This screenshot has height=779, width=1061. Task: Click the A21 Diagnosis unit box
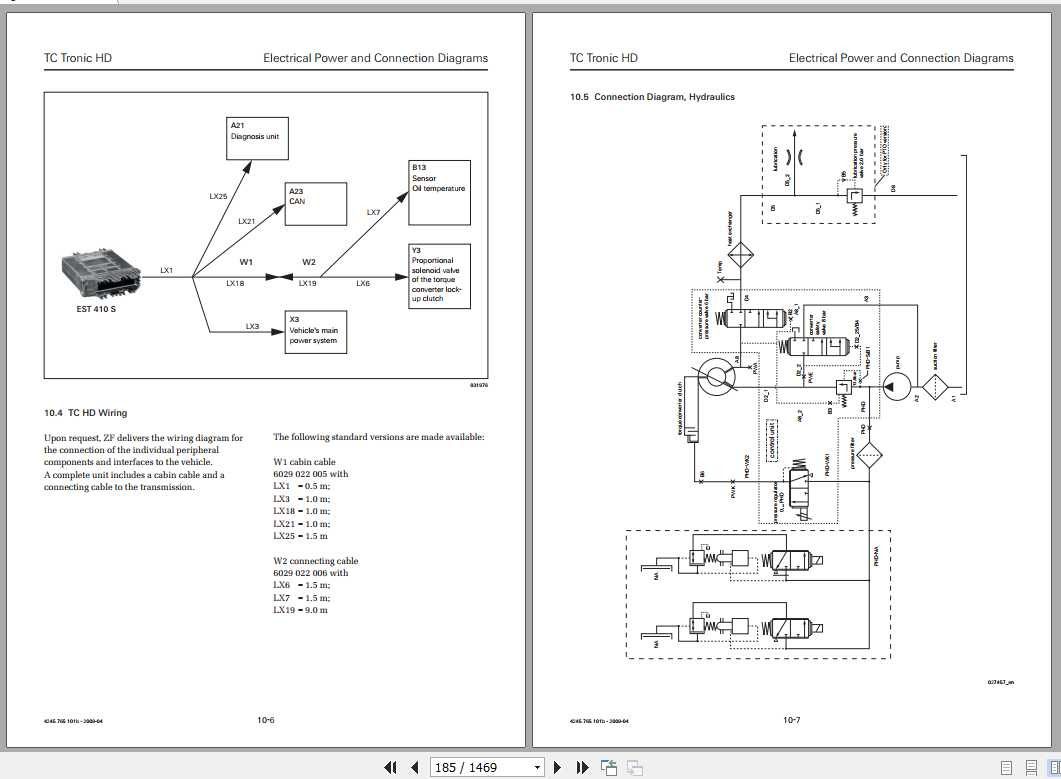[x=257, y=139]
